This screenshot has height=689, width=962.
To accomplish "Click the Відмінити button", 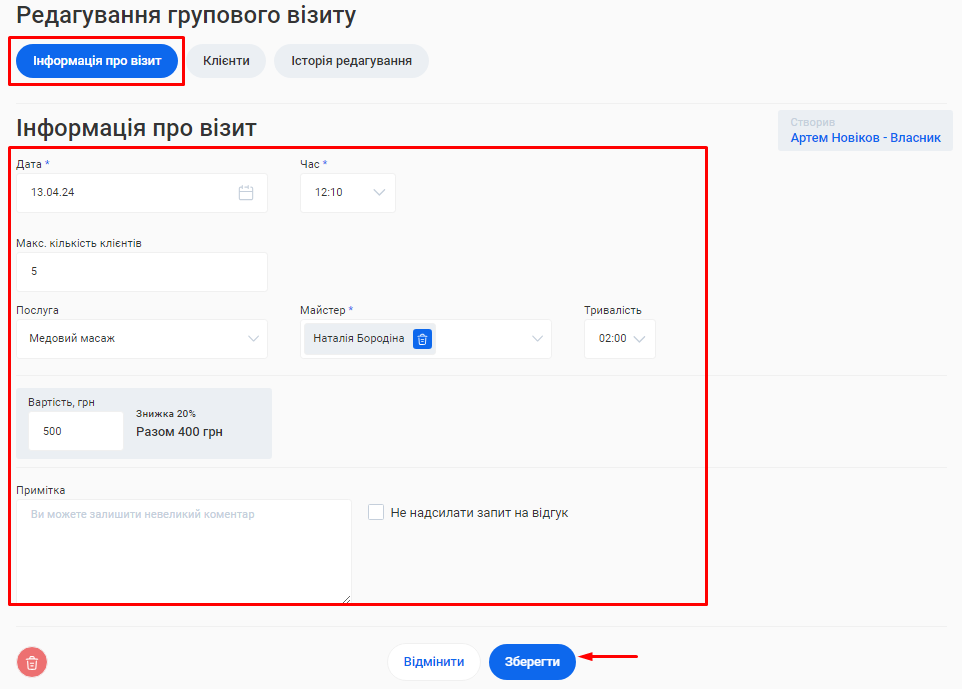I will tap(434, 662).
